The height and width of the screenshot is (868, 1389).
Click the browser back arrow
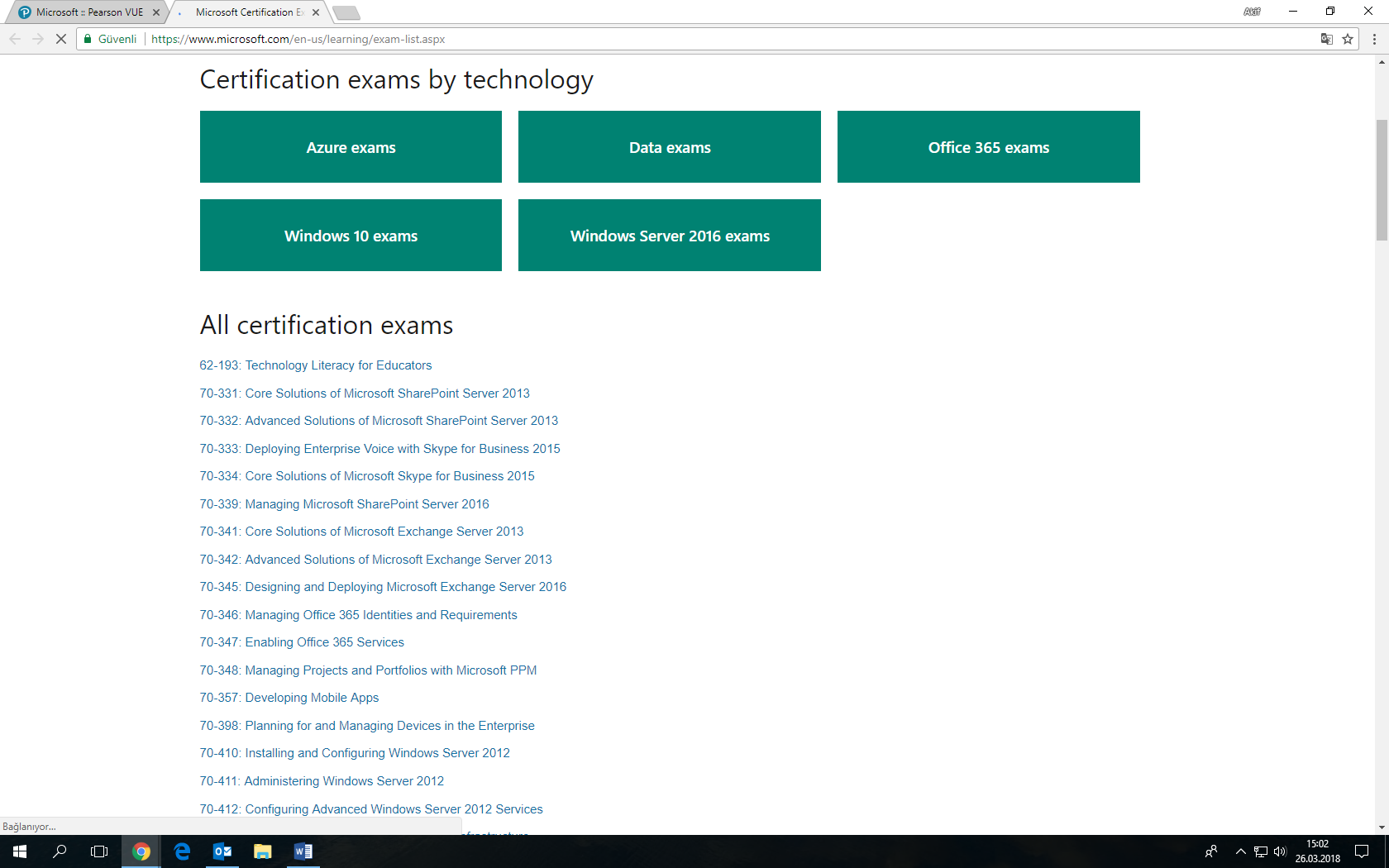click(x=15, y=39)
